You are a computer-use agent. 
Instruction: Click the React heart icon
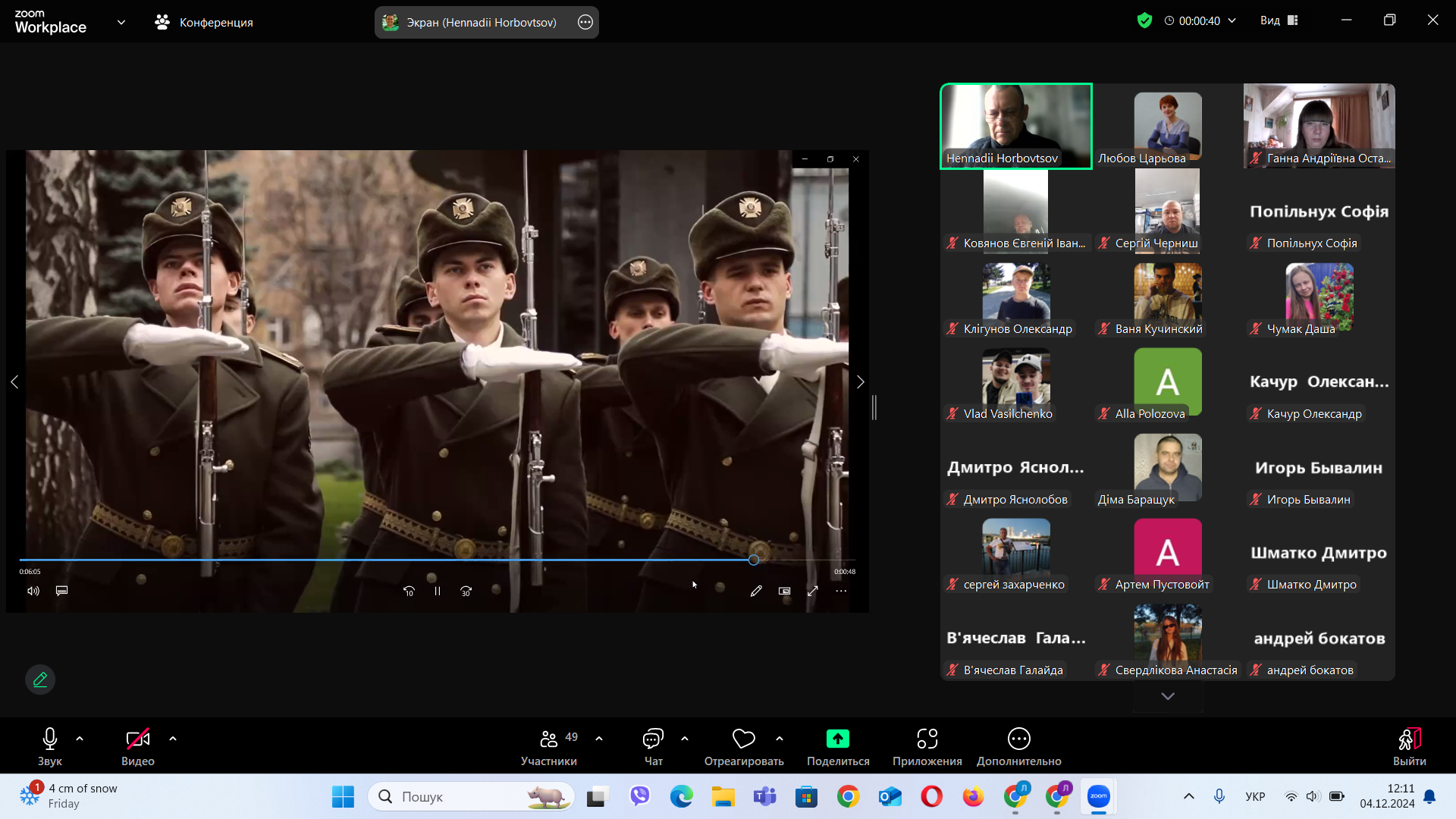(743, 739)
